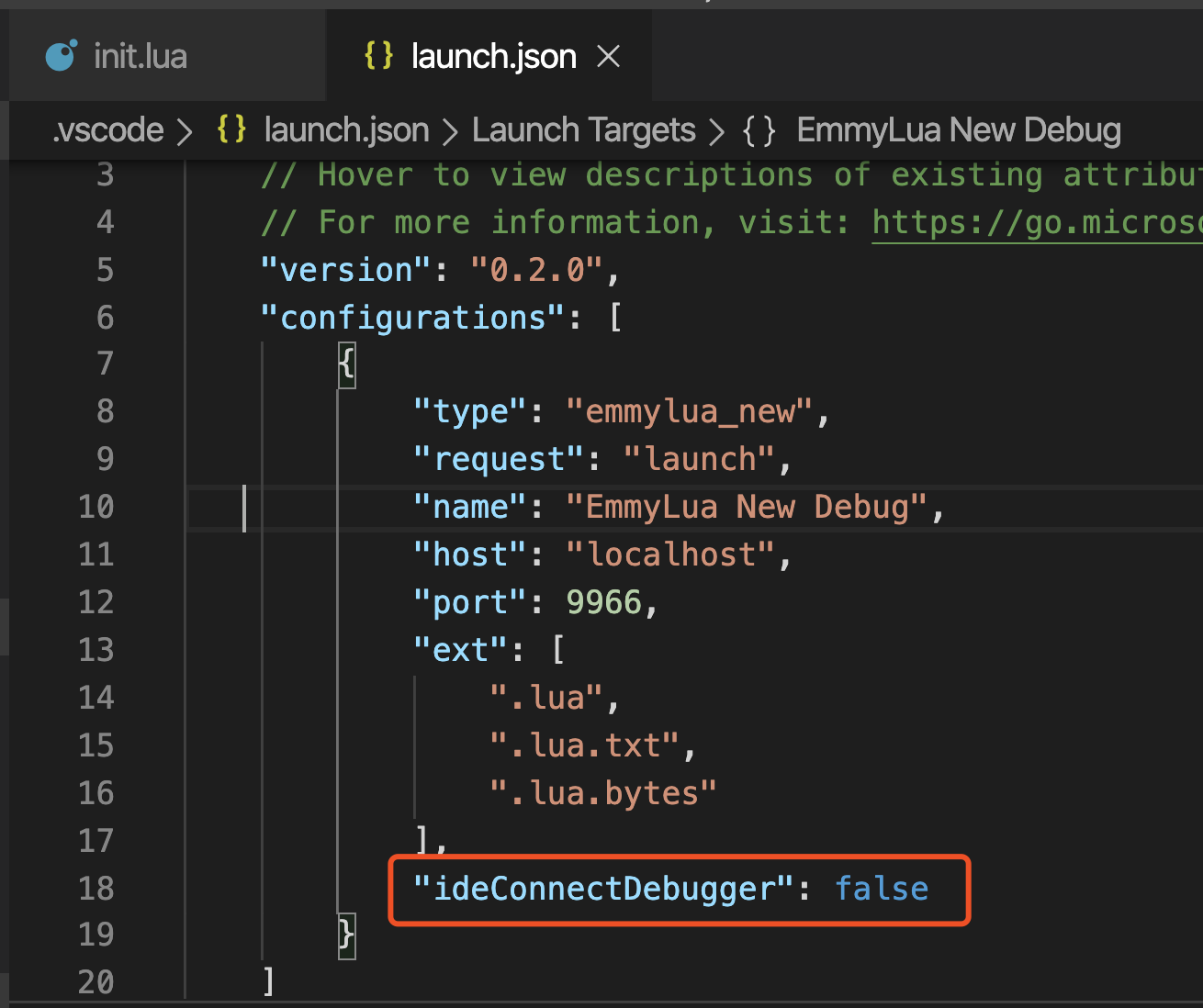Screen dimensions: 1203x1008
Task: Open the .vscode breadcrumb folder
Action: tap(108, 130)
